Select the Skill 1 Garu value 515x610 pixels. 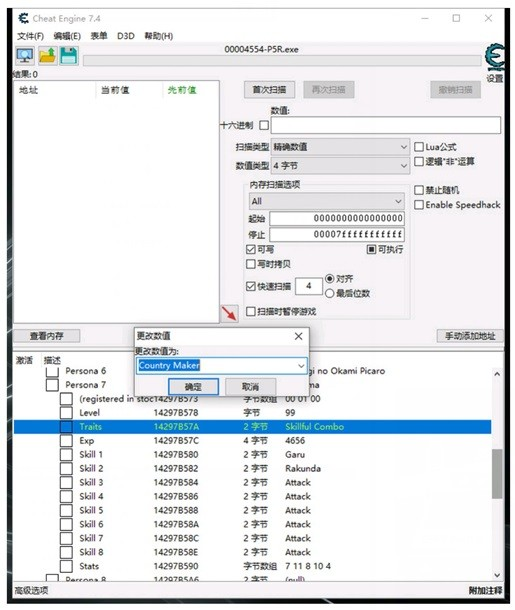[295, 455]
